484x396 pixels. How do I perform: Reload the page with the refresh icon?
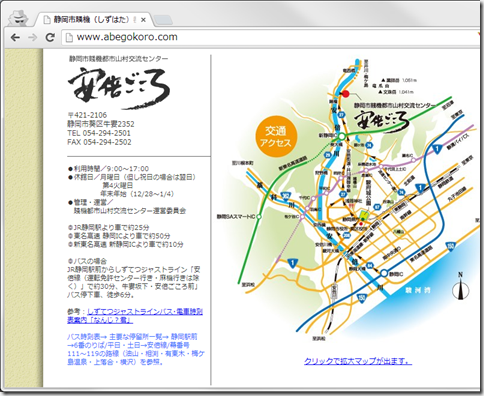(50, 37)
